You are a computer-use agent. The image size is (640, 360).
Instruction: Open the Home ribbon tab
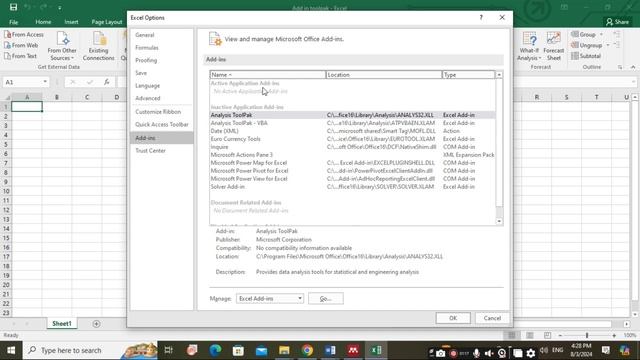(43, 22)
